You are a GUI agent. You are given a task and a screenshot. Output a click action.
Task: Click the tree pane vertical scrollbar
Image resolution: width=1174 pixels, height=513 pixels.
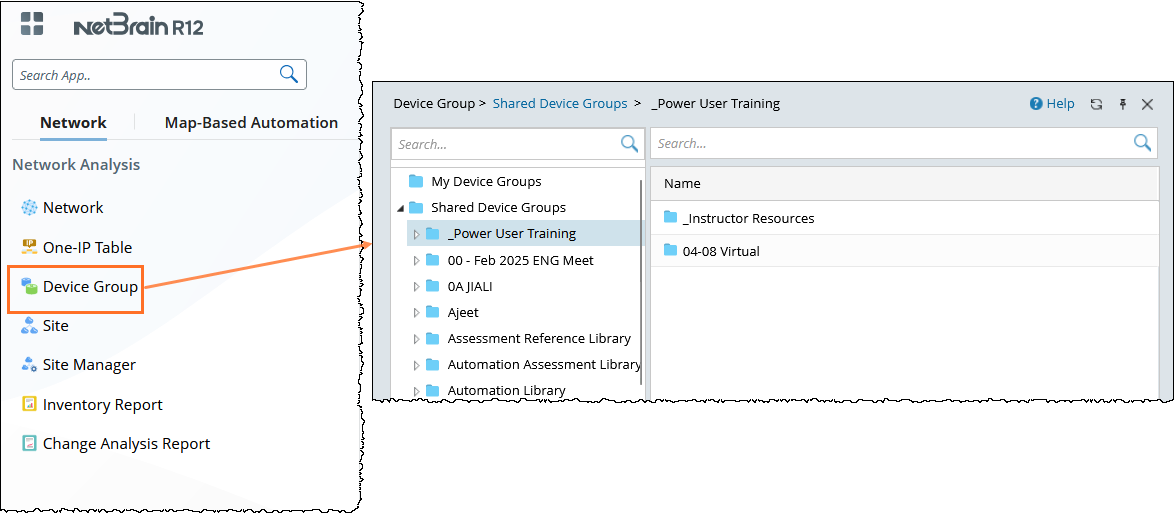coord(641,282)
